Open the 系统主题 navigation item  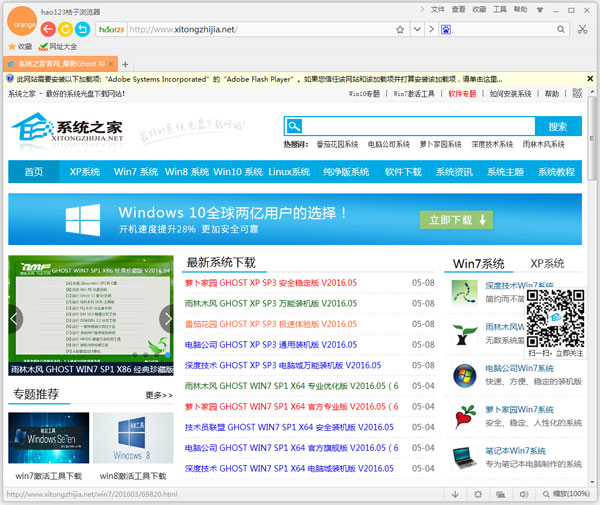click(x=505, y=172)
